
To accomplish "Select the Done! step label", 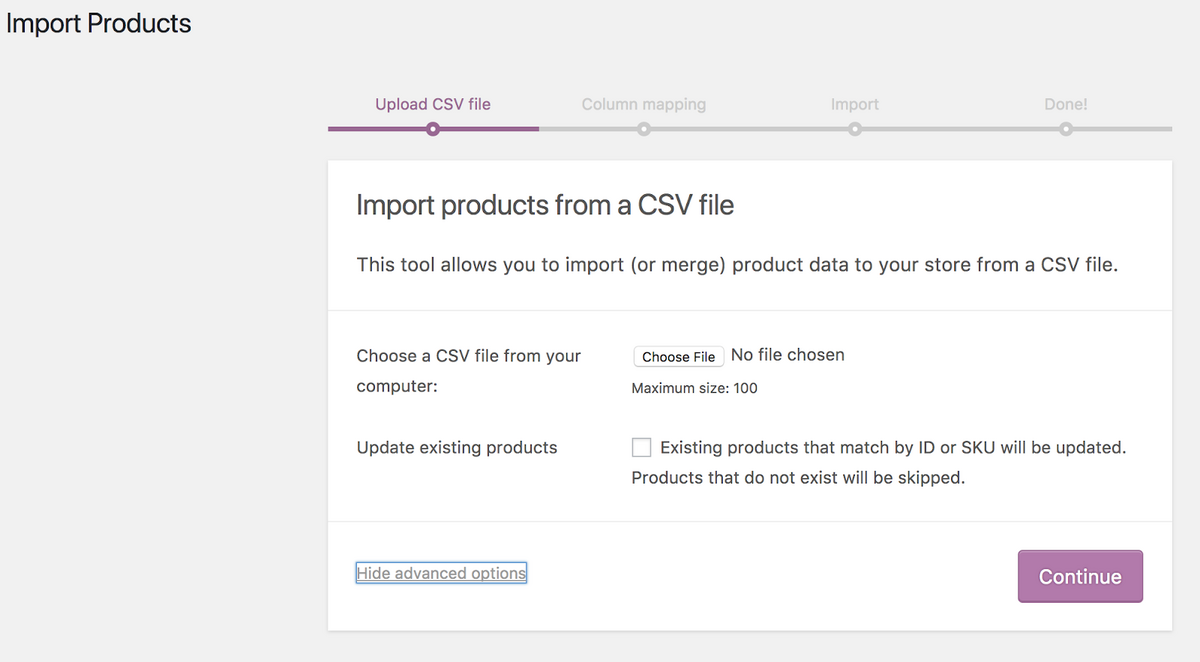I will coord(1066,104).
